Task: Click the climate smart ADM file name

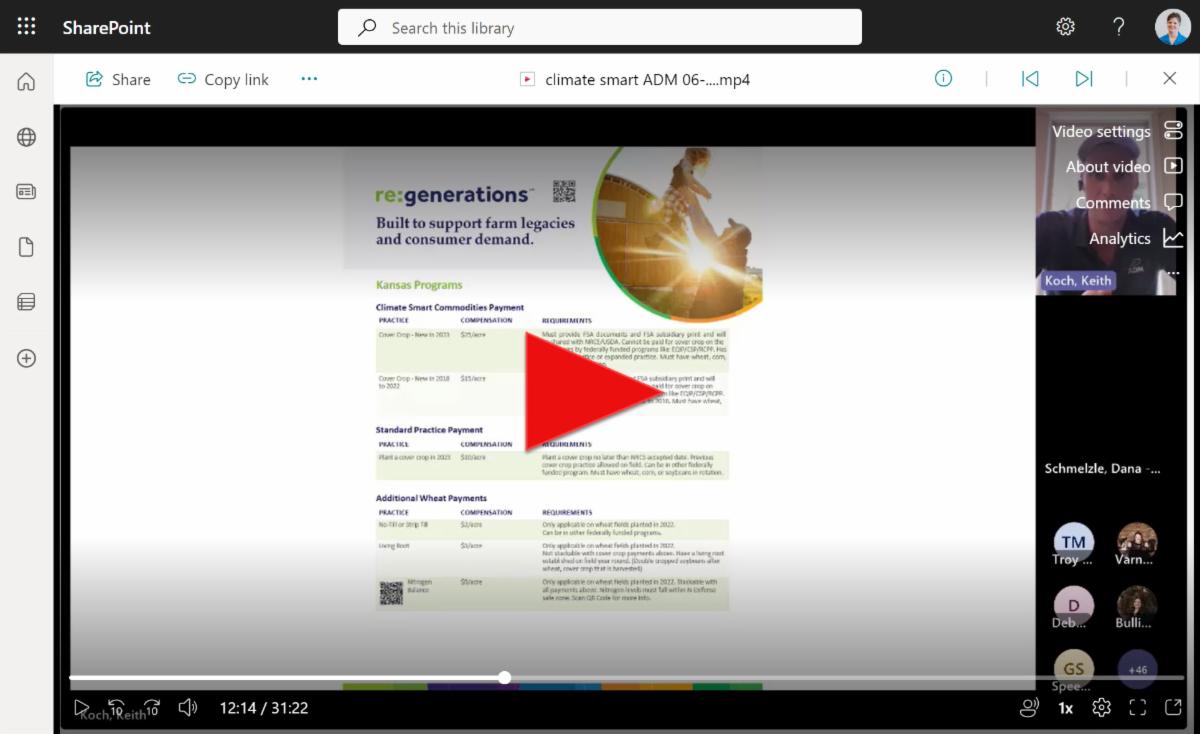Action: [x=647, y=79]
